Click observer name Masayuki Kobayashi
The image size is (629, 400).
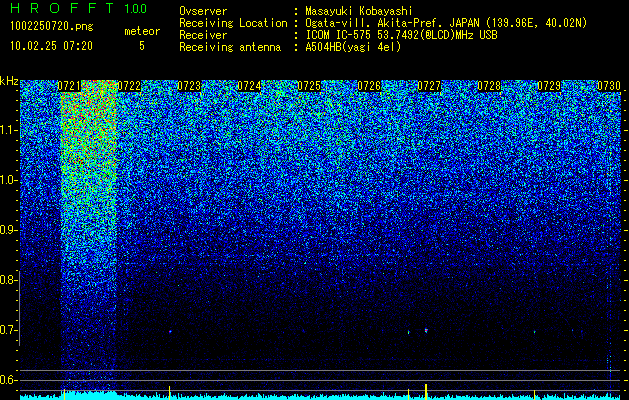coord(359,11)
